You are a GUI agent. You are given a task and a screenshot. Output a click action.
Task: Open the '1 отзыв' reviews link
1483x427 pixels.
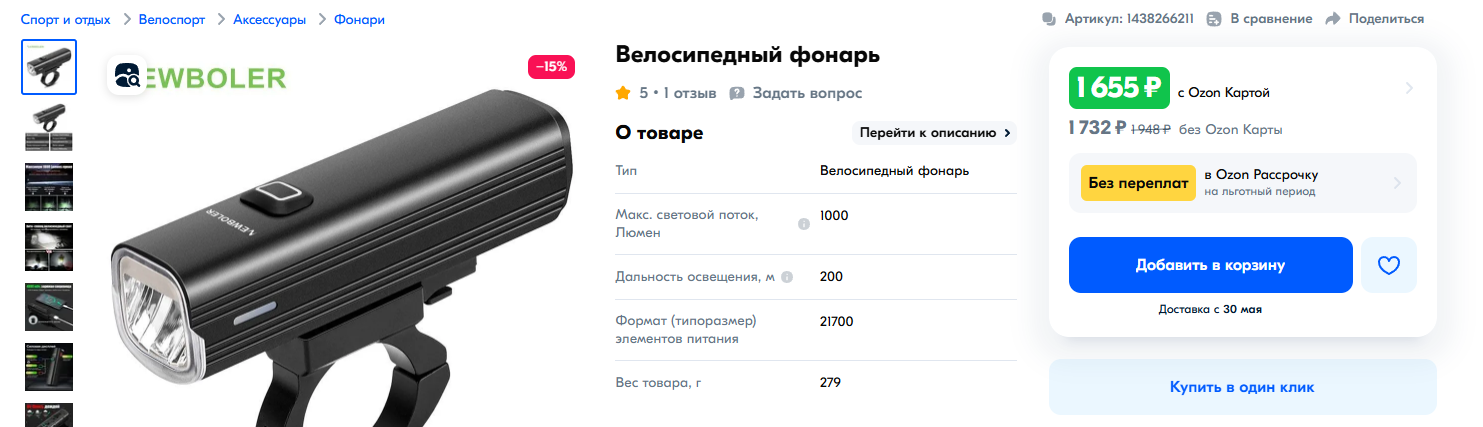(x=690, y=93)
